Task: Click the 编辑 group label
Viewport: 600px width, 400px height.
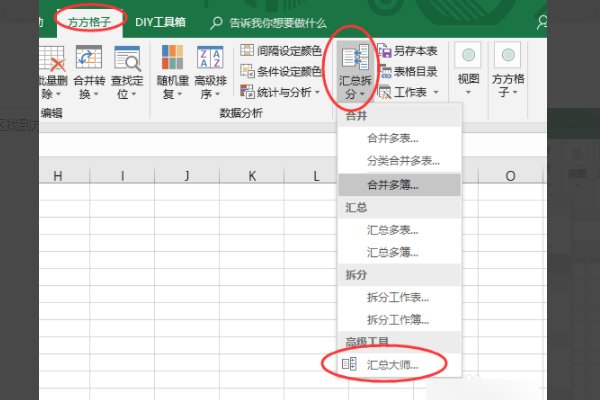Action: (x=51, y=113)
